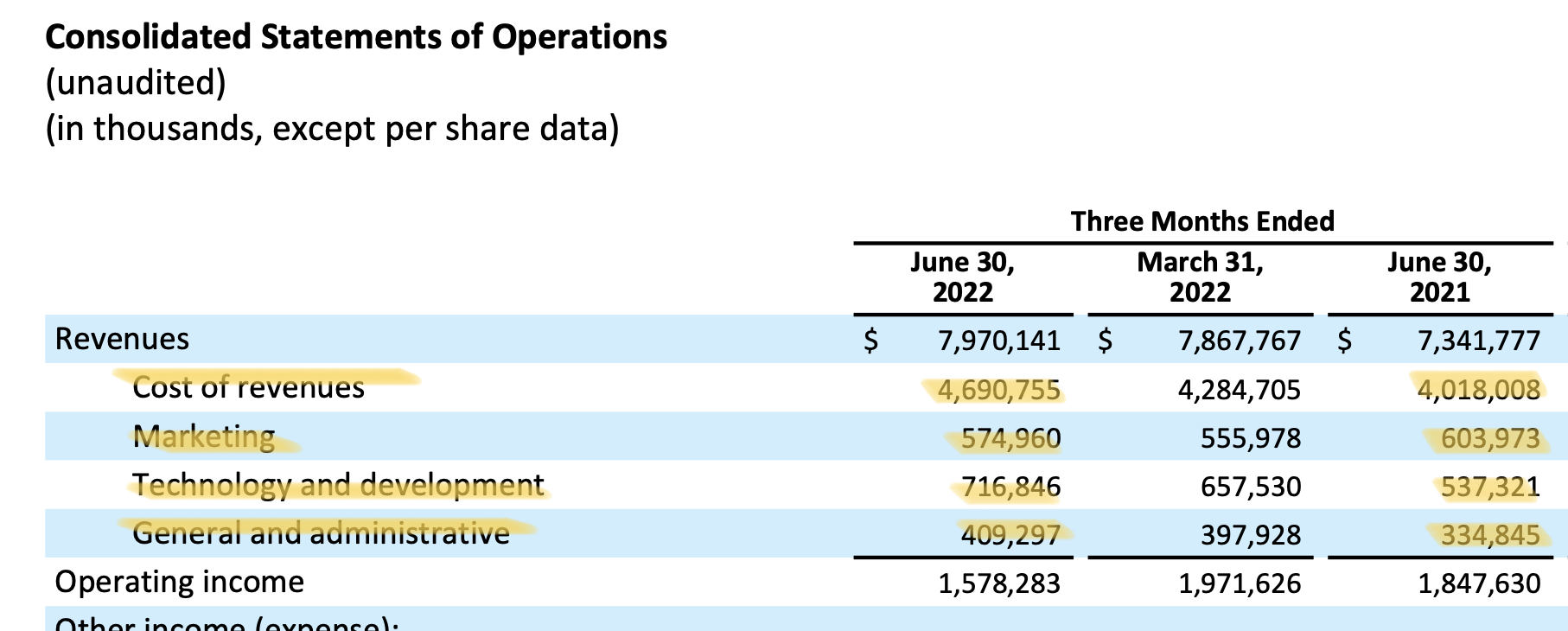Select Marketing value 555,978
The image size is (1568, 631).
(1251, 438)
